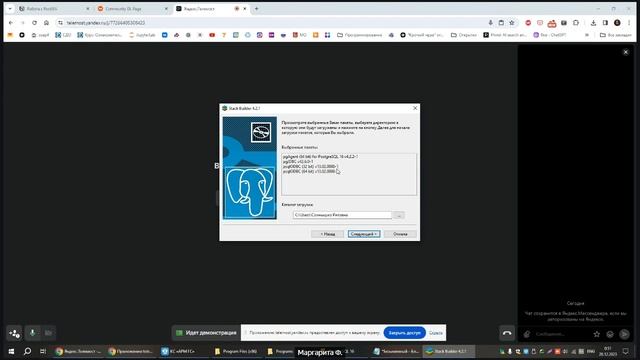Screen dimensions: 640x360
Task: Close the Yandex Telemost browser tab
Action: pyautogui.click(x=244, y=9)
